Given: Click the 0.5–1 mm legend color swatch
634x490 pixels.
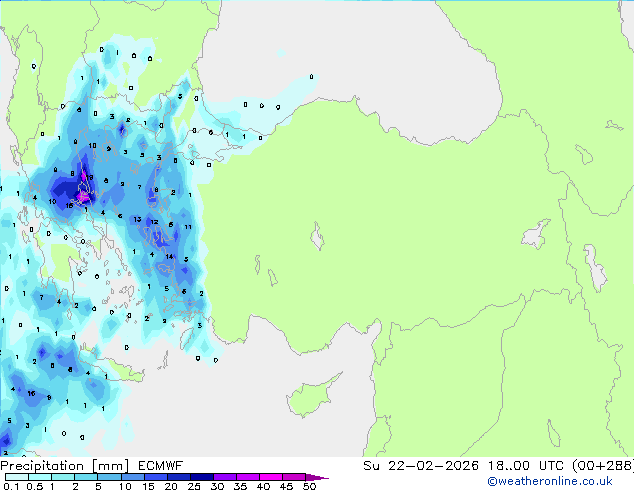Looking at the screenshot, I should (40, 477).
